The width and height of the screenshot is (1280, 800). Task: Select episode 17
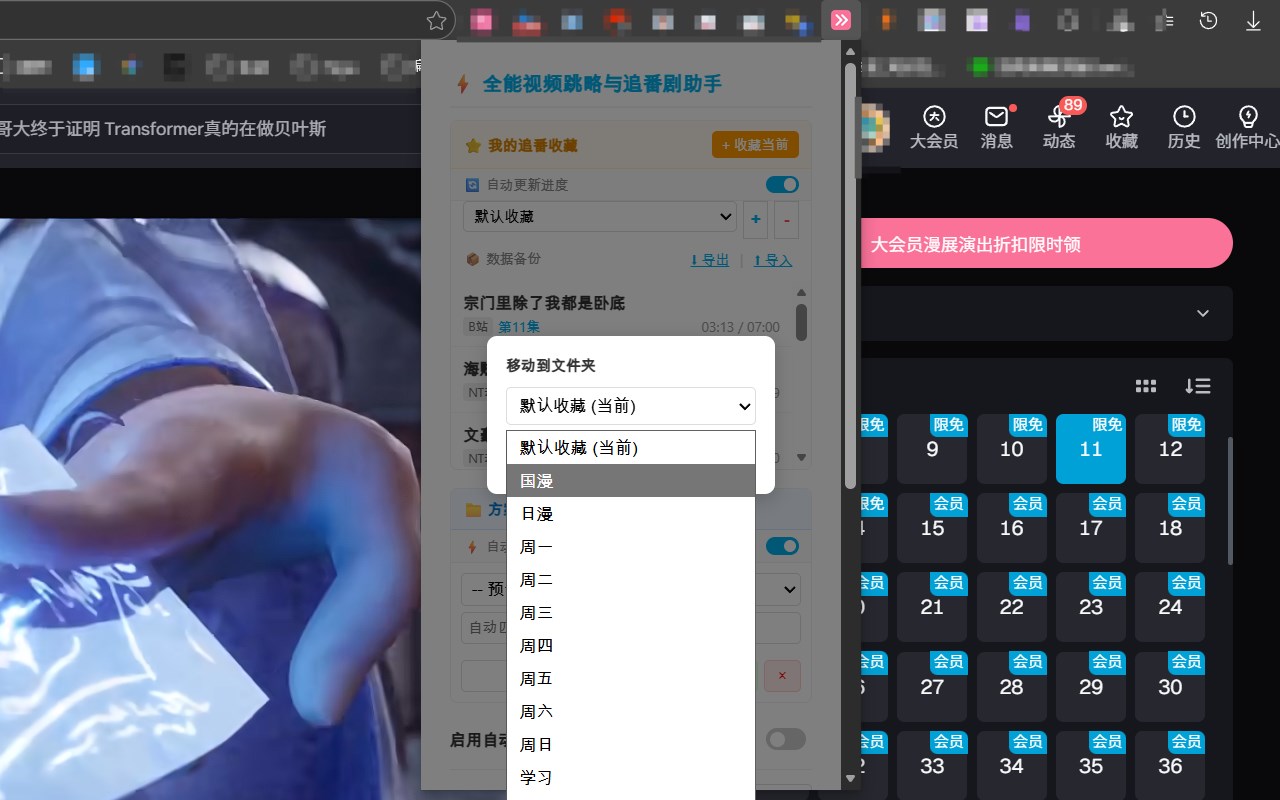pyautogui.click(x=1091, y=528)
